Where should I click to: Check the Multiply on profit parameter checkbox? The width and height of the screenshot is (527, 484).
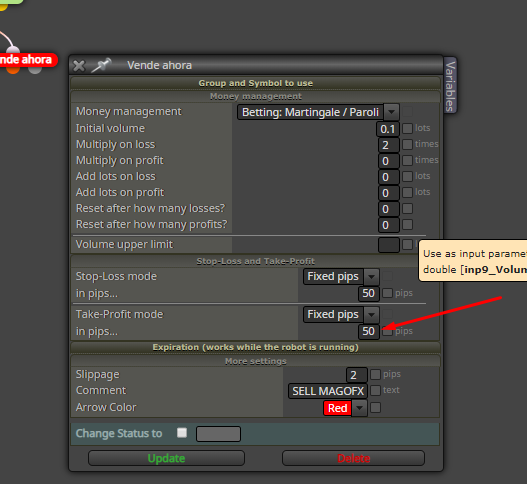tap(407, 160)
